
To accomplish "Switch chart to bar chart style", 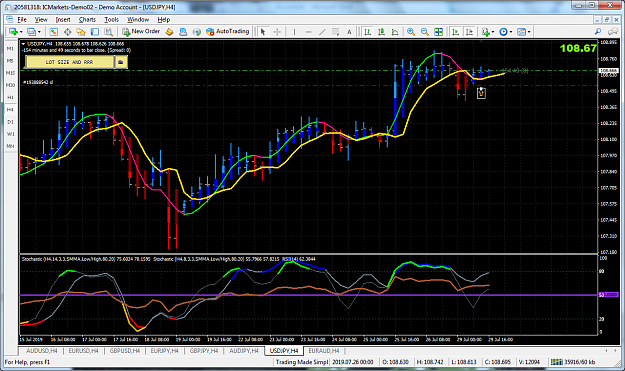I will click(368, 31).
